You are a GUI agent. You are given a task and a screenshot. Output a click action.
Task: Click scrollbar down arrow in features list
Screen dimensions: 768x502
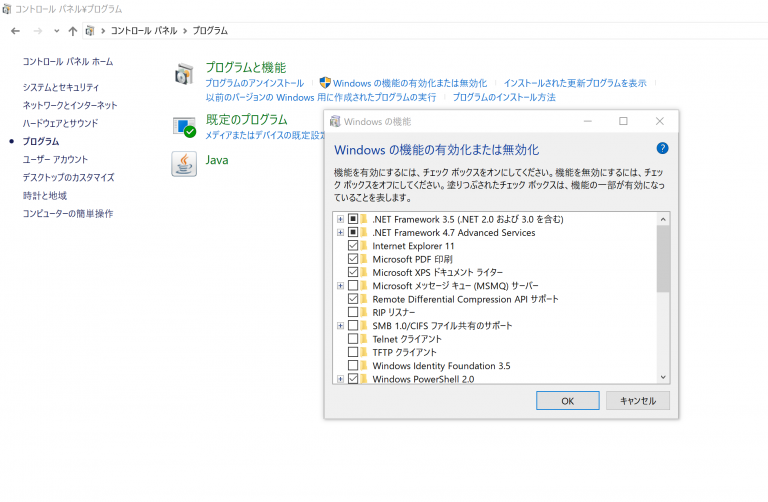(663, 377)
